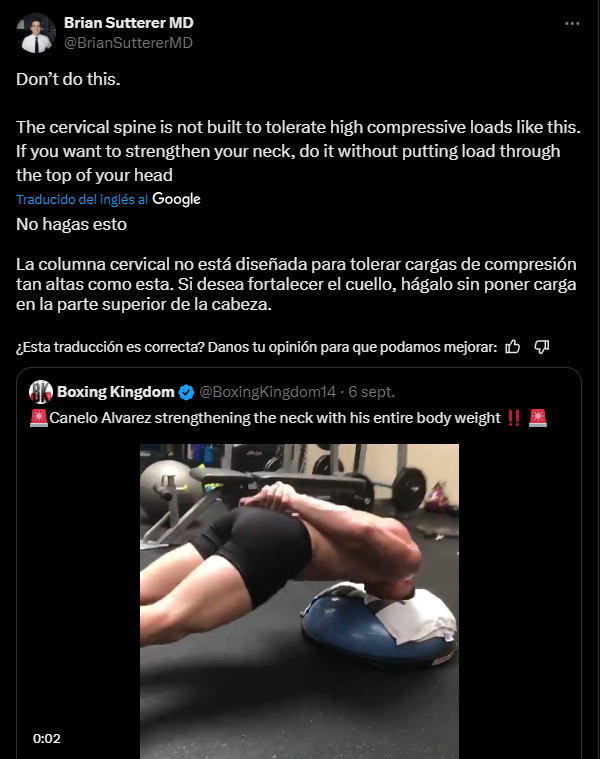Image resolution: width=600 pixels, height=759 pixels.
Task: Click the quoted tweet text about Canelo Alvarez
Action: coord(275,417)
